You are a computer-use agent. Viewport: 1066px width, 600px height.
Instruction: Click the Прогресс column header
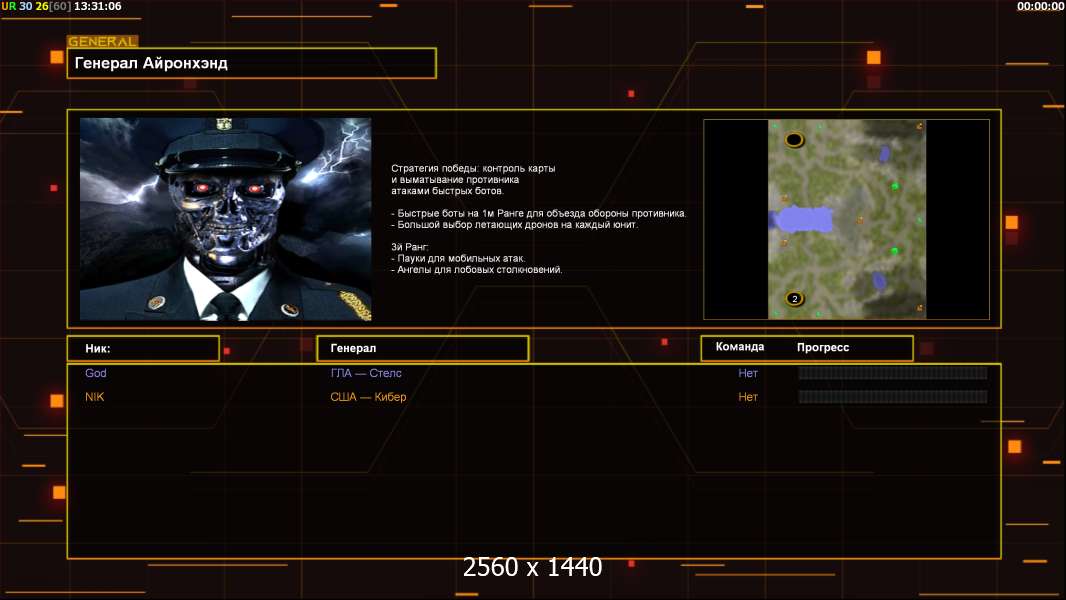(x=823, y=348)
